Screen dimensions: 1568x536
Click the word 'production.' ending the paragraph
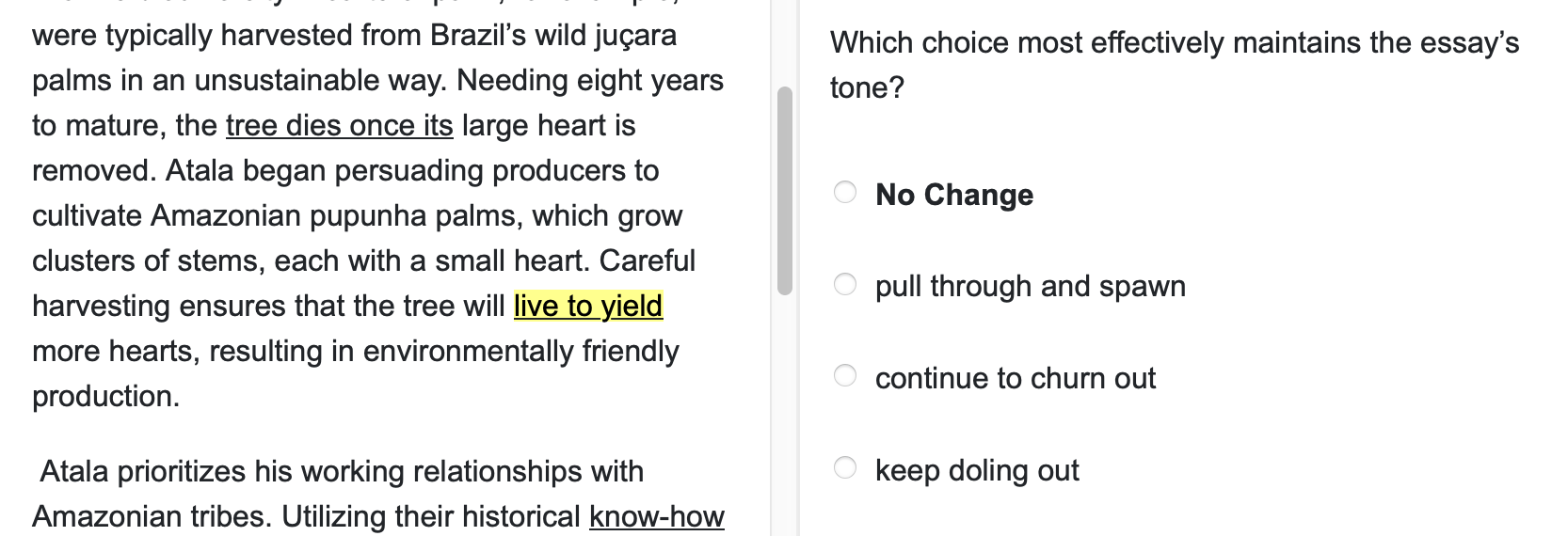pos(105,396)
